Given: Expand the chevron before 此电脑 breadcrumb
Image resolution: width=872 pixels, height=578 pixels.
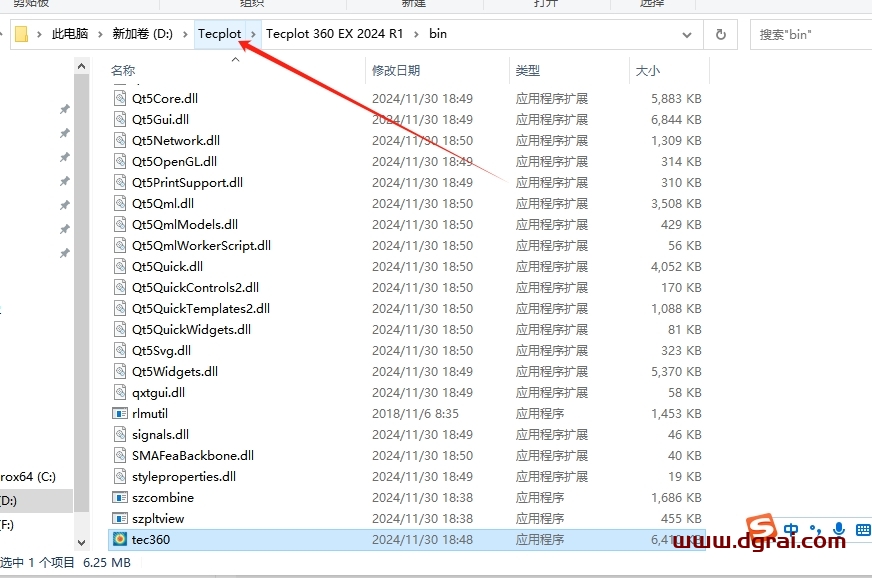Looking at the screenshot, I should 39,34.
